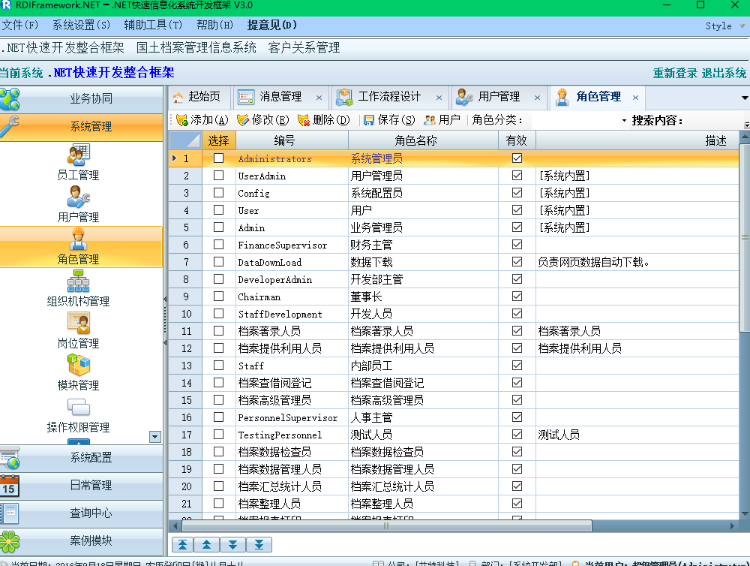Click grid horizontal scrollbar right arrow

(732, 526)
